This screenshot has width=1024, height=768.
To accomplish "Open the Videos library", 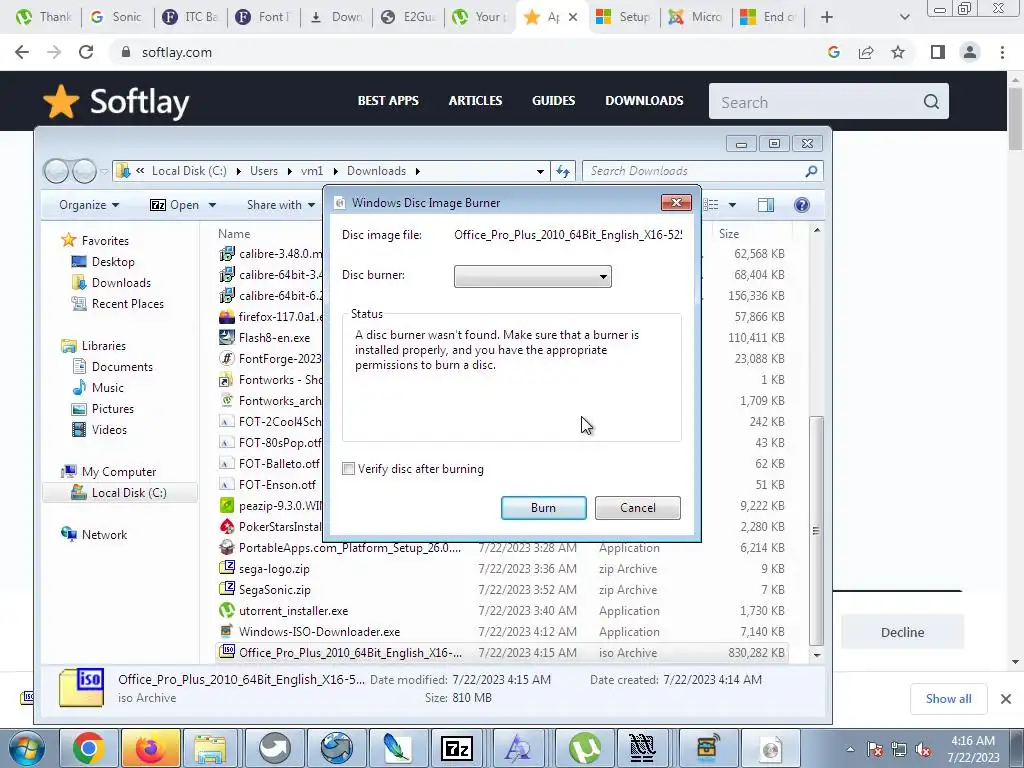I will pos(109,430).
